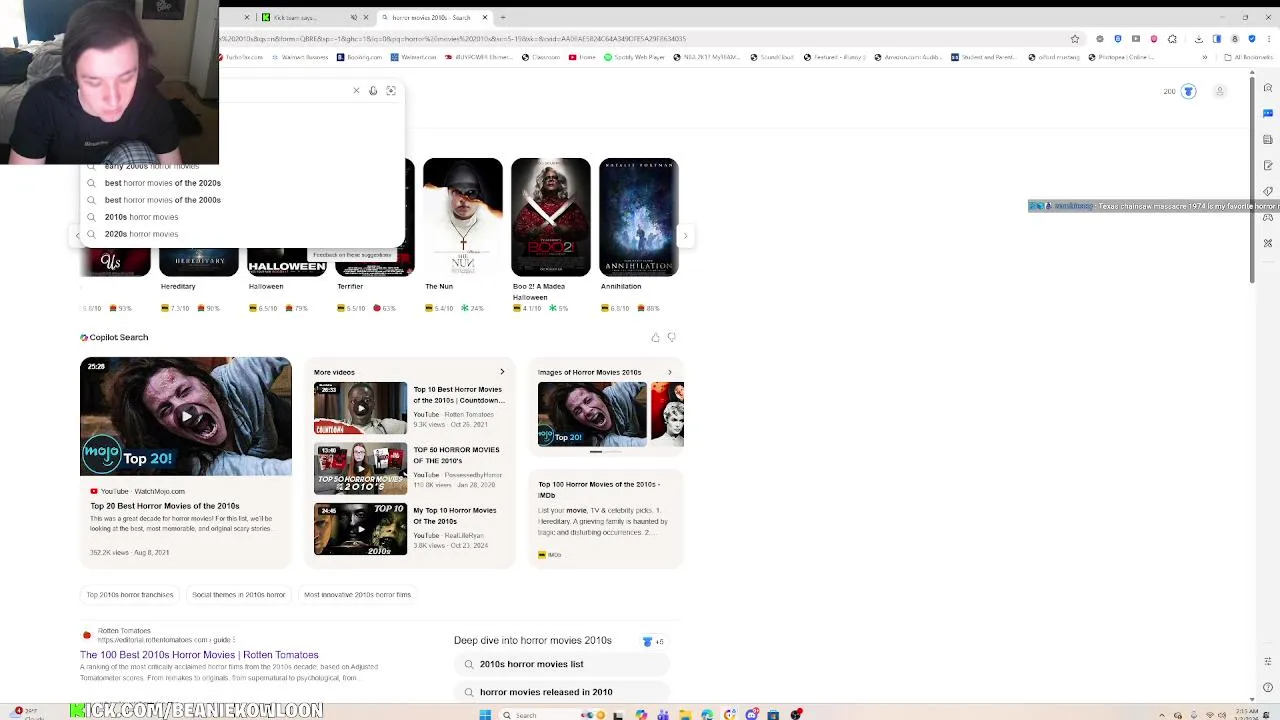Clear the search box with the X icon
This screenshot has width=1280, height=720.
pos(356,91)
